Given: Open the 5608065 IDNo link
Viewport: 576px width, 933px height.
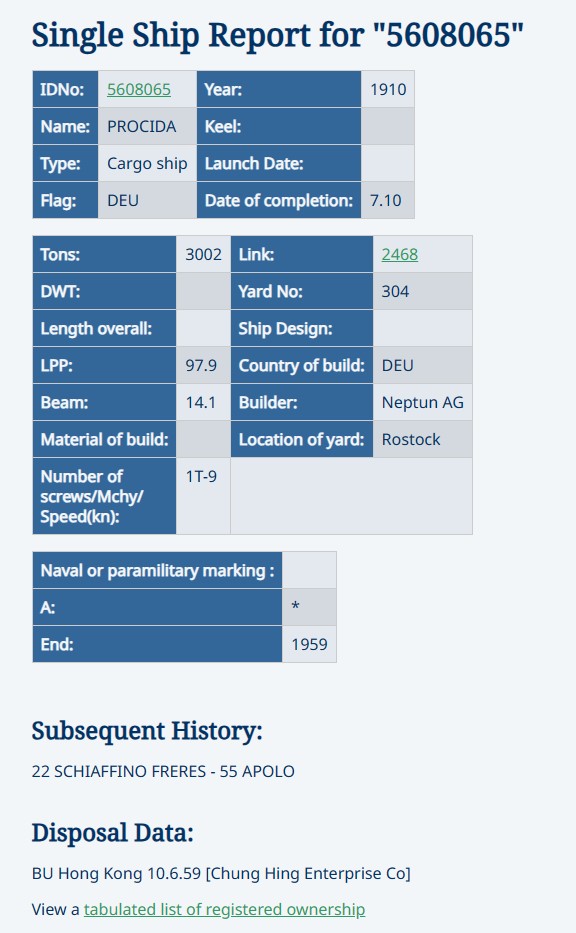Looking at the screenshot, I should click(139, 89).
